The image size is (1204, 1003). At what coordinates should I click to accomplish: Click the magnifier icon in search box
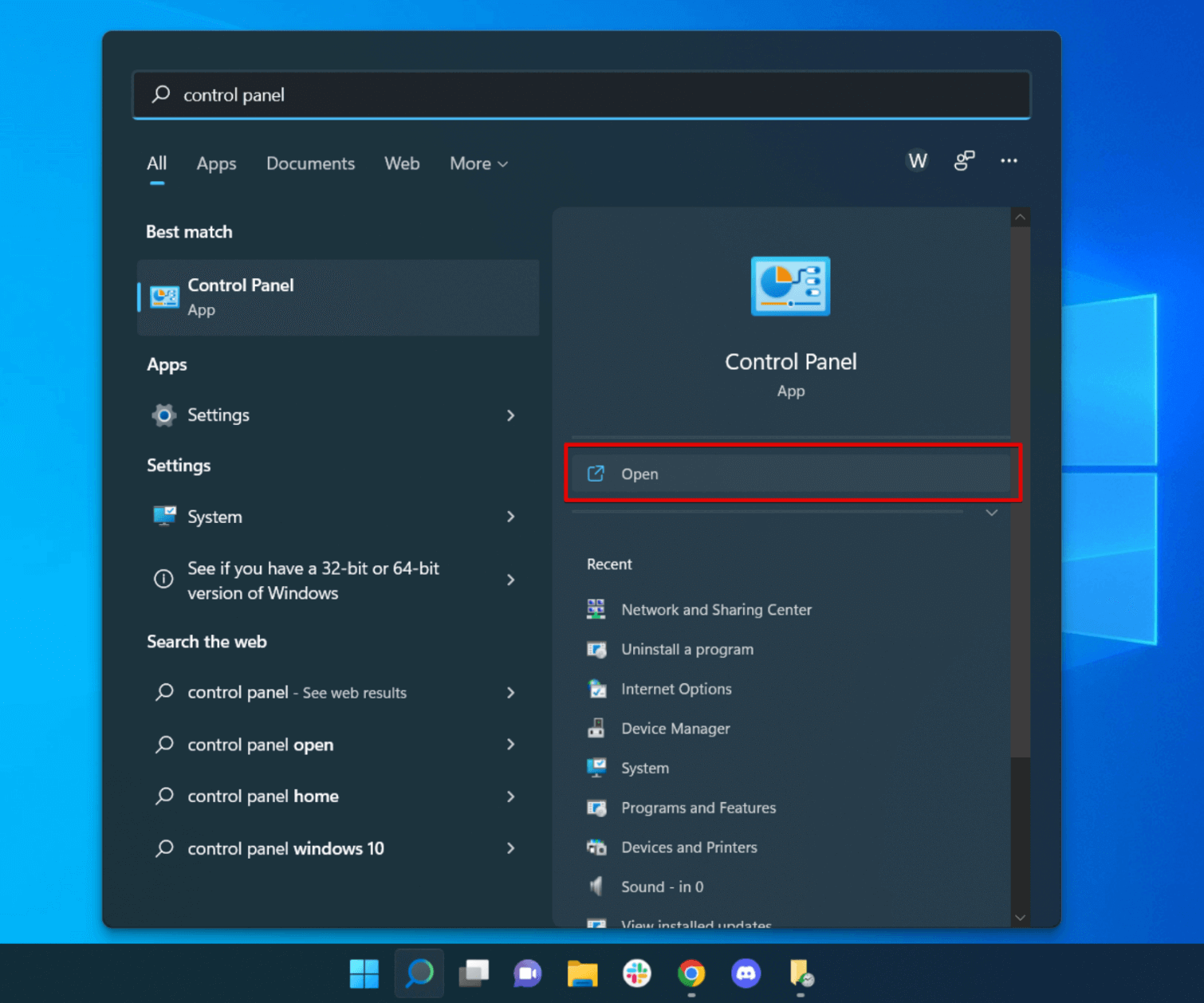coord(161,94)
